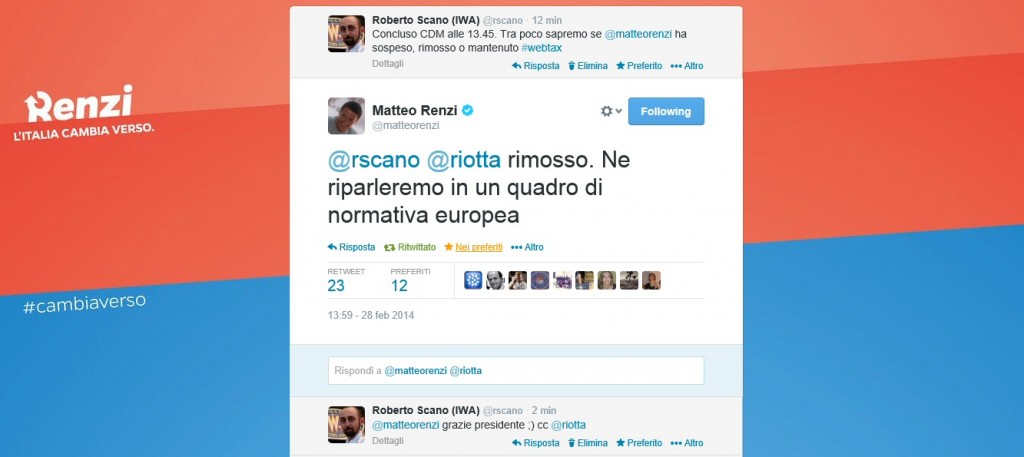Viewport: 1024px width, 457px height.
Task: Click the @rscano mention in main tweet
Action: point(374,160)
